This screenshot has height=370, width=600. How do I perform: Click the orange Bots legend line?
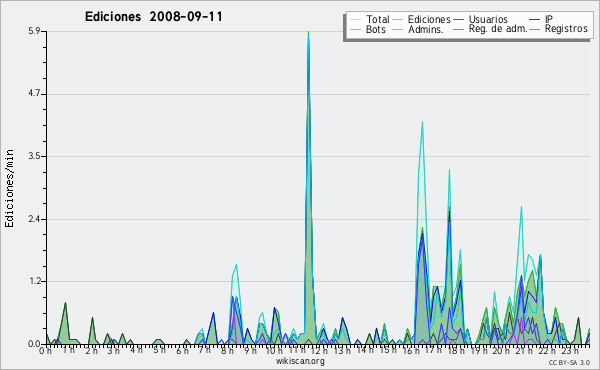[x=355, y=29]
